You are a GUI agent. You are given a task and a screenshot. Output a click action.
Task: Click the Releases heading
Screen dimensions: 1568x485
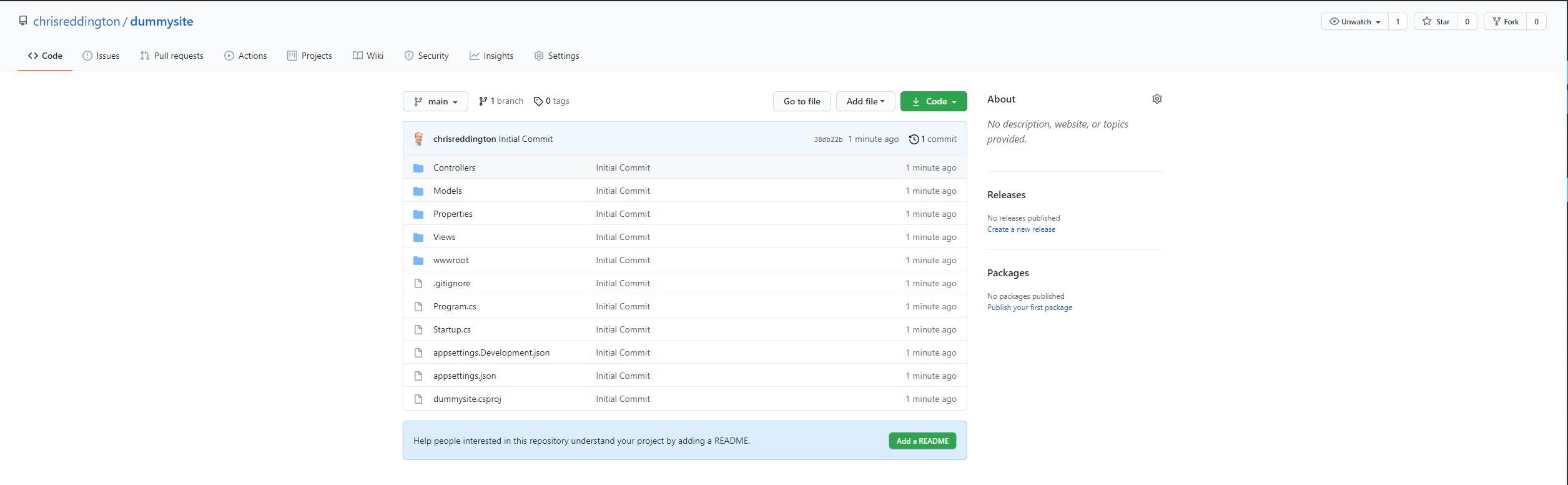click(x=1006, y=194)
